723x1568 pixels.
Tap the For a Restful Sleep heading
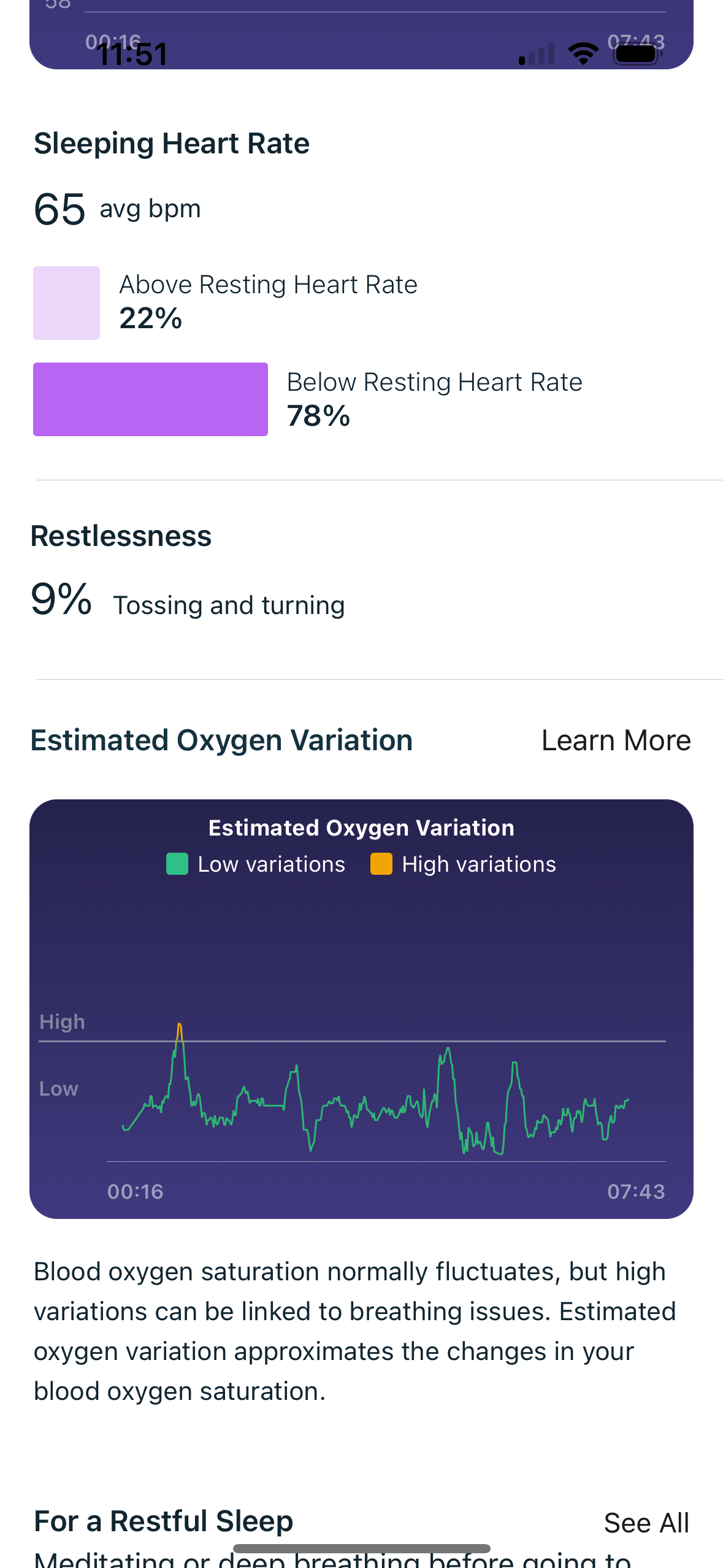pyautogui.click(x=164, y=1521)
